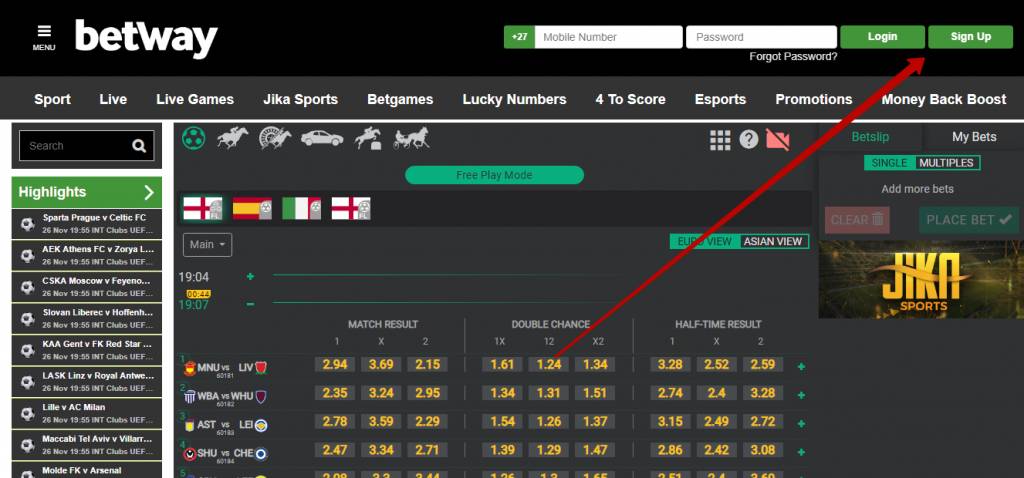Open the Main market dropdown
Screen dimensions: 1024x478
tap(207, 245)
